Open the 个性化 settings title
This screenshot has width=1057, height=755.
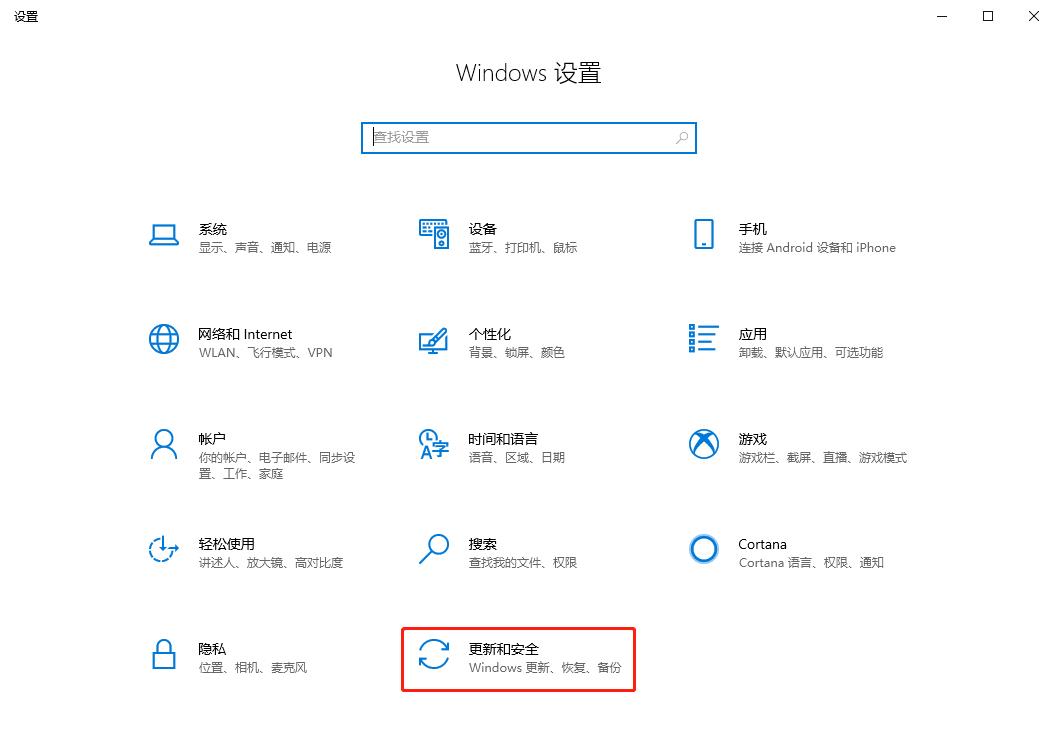click(x=489, y=334)
